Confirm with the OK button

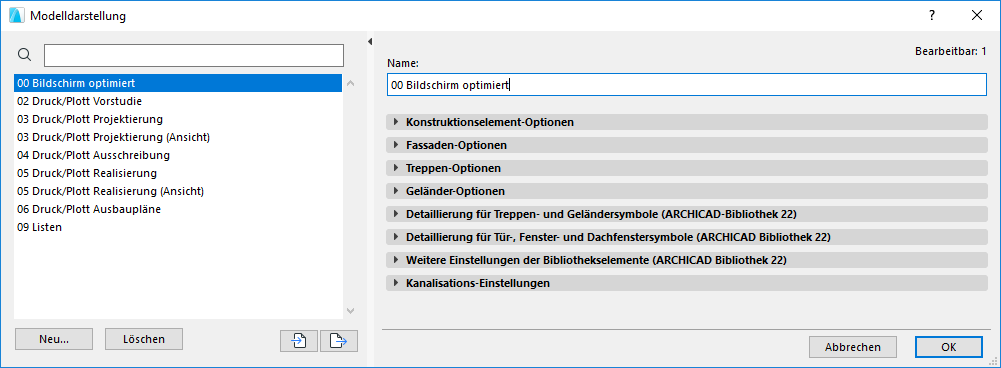click(x=948, y=347)
